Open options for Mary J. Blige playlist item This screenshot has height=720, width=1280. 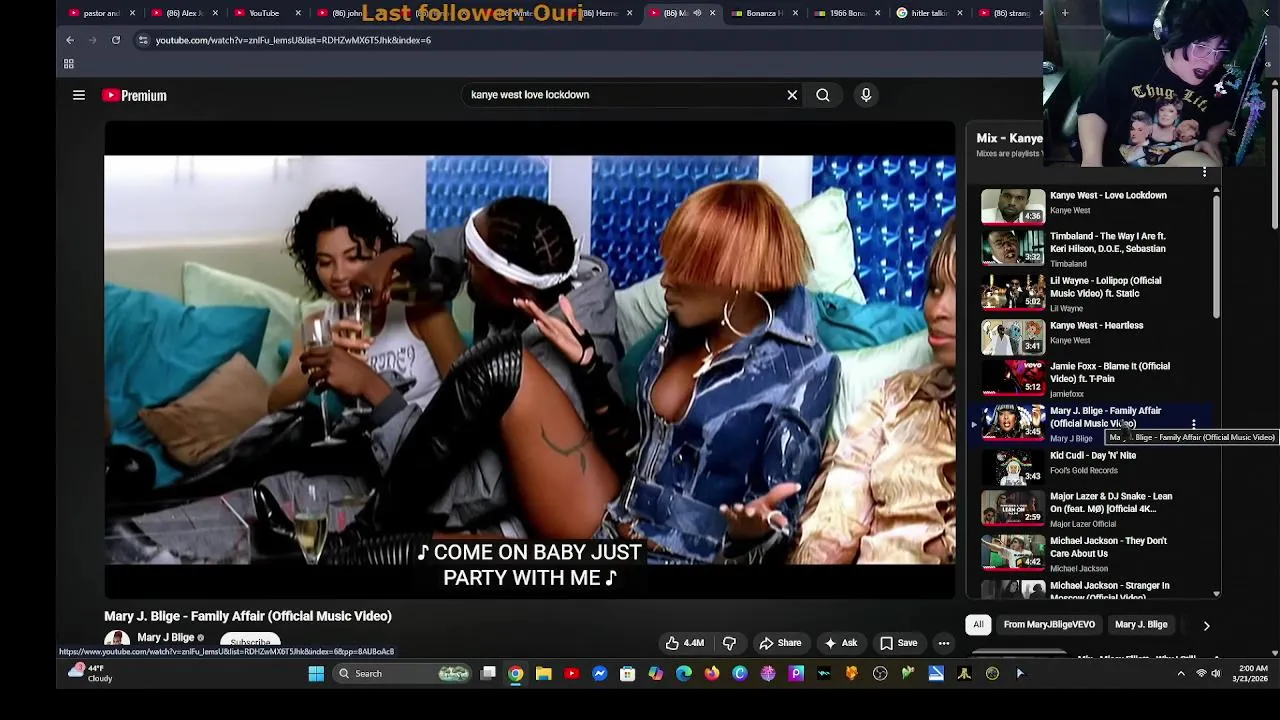click(1193, 424)
